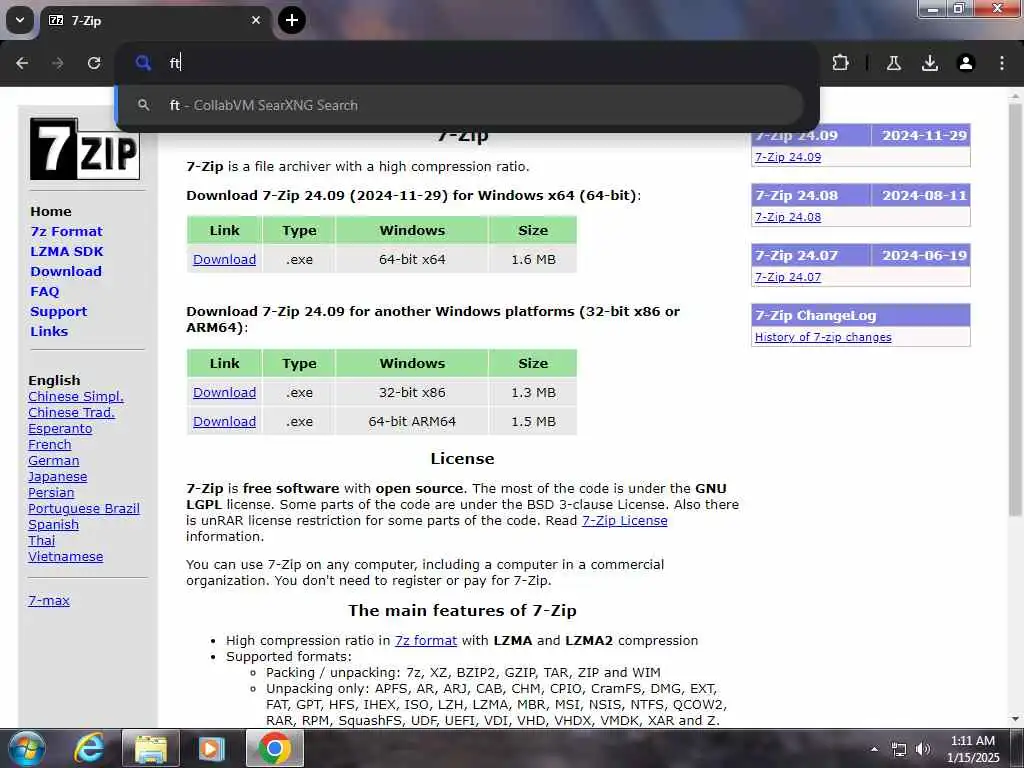Expand the tab search dropdown arrow
The width and height of the screenshot is (1024, 768).
click(20, 20)
